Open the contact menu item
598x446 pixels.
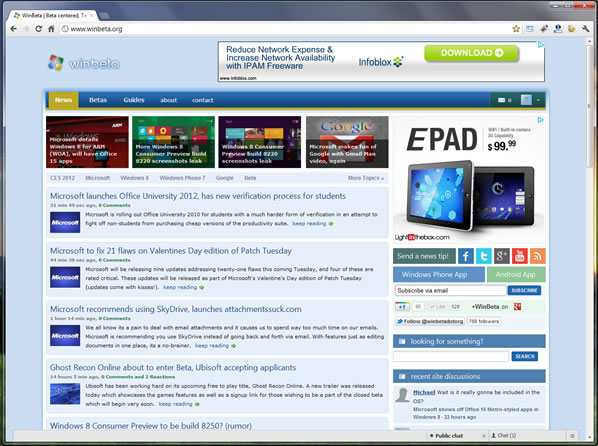[203, 100]
